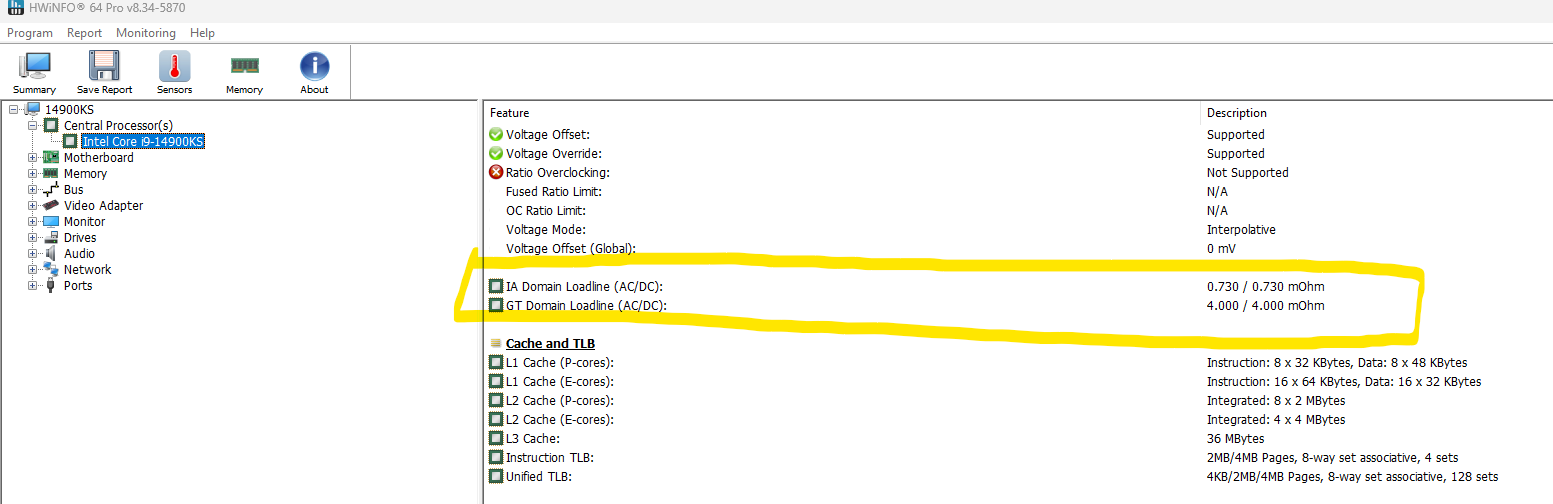Click the 4.000 / 4.000 mOhm value
The image size is (1553, 504).
[1265, 305]
